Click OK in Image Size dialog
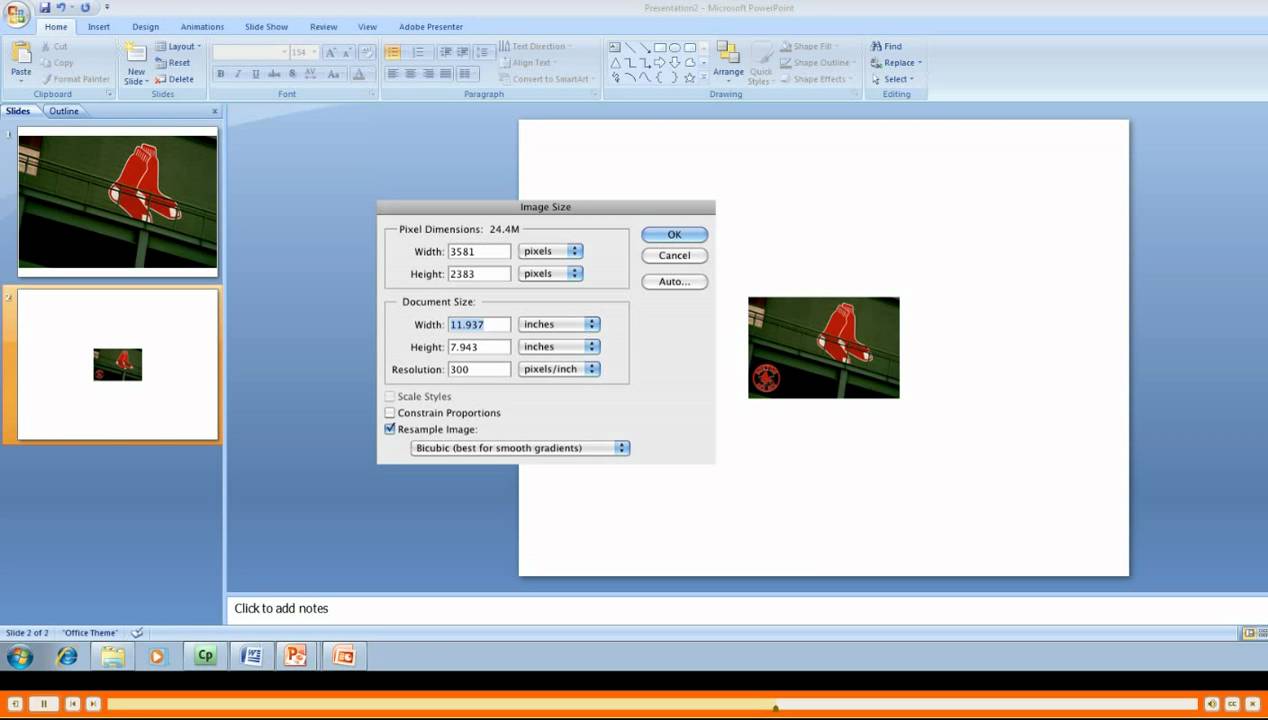1268x720 pixels. tap(674, 234)
